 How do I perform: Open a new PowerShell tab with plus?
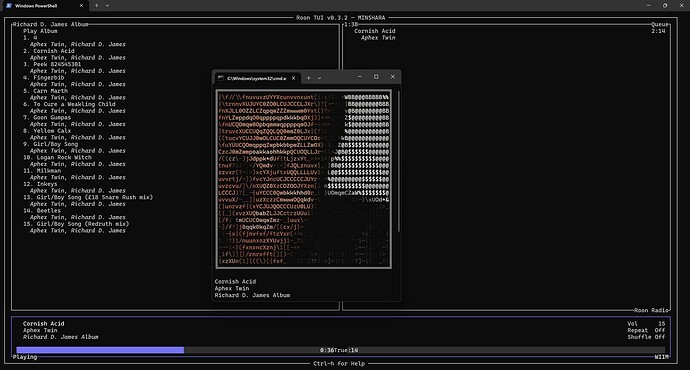coord(96,6)
